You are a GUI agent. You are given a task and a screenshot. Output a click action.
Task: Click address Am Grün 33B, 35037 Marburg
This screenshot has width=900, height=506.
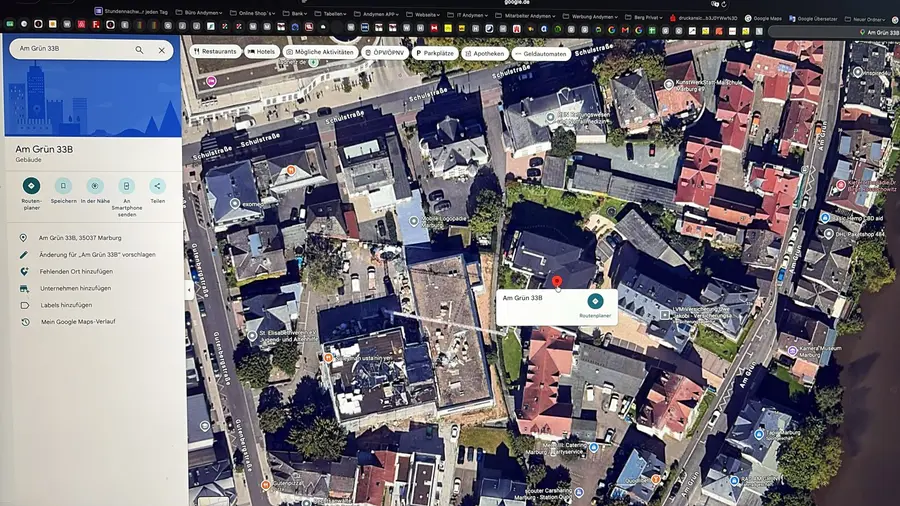tap(80, 238)
